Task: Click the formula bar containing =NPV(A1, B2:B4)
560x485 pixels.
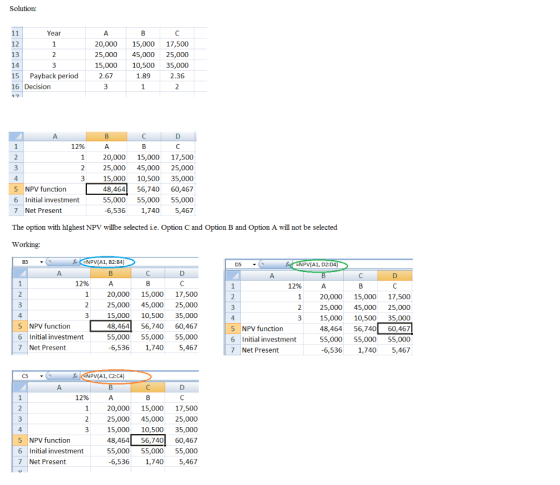Action: [139, 262]
